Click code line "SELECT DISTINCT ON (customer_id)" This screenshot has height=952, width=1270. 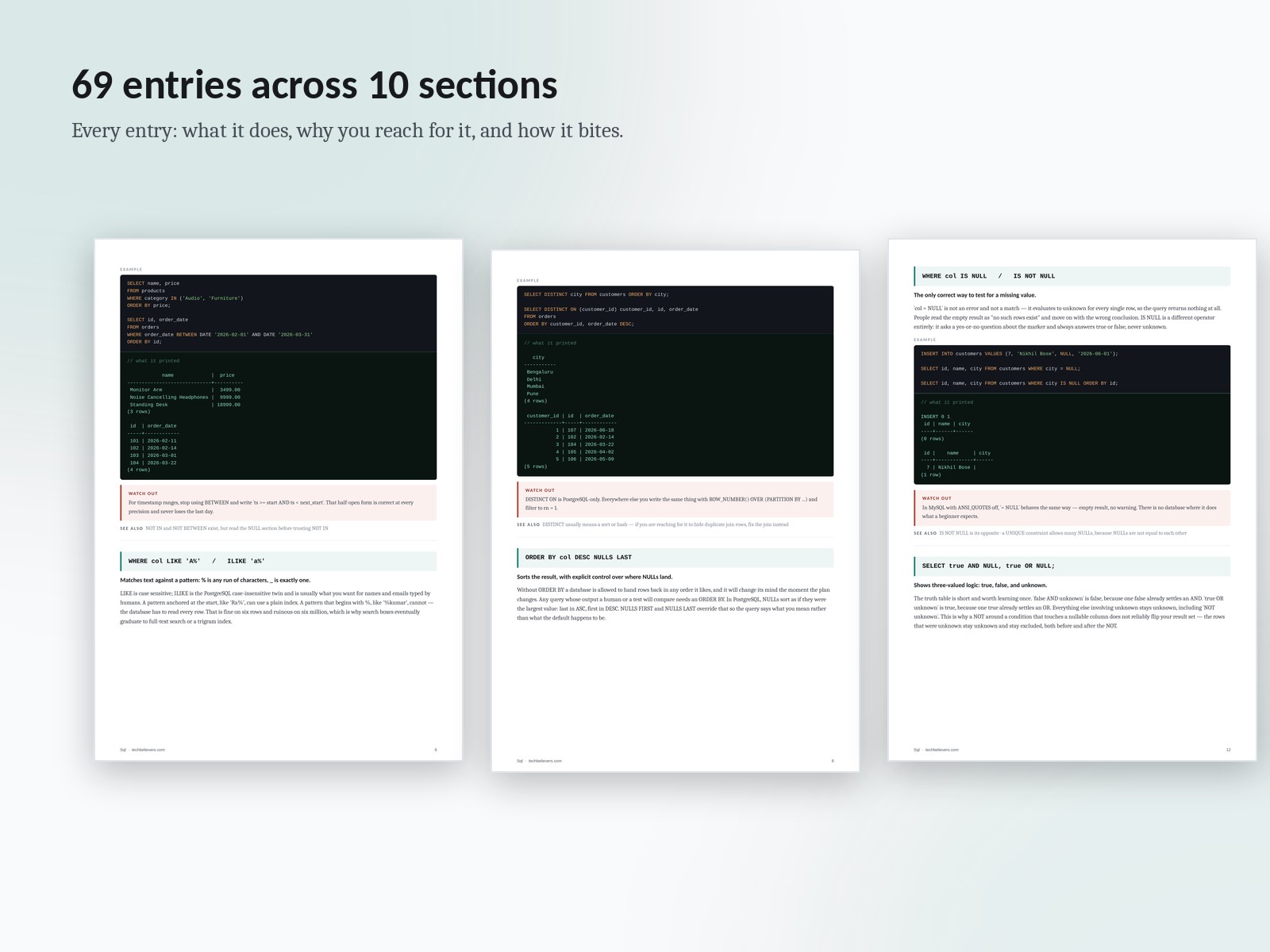611,309
